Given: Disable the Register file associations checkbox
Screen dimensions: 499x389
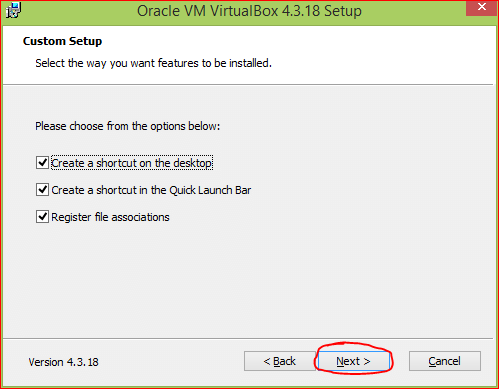Looking at the screenshot, I should coord(42,217).
